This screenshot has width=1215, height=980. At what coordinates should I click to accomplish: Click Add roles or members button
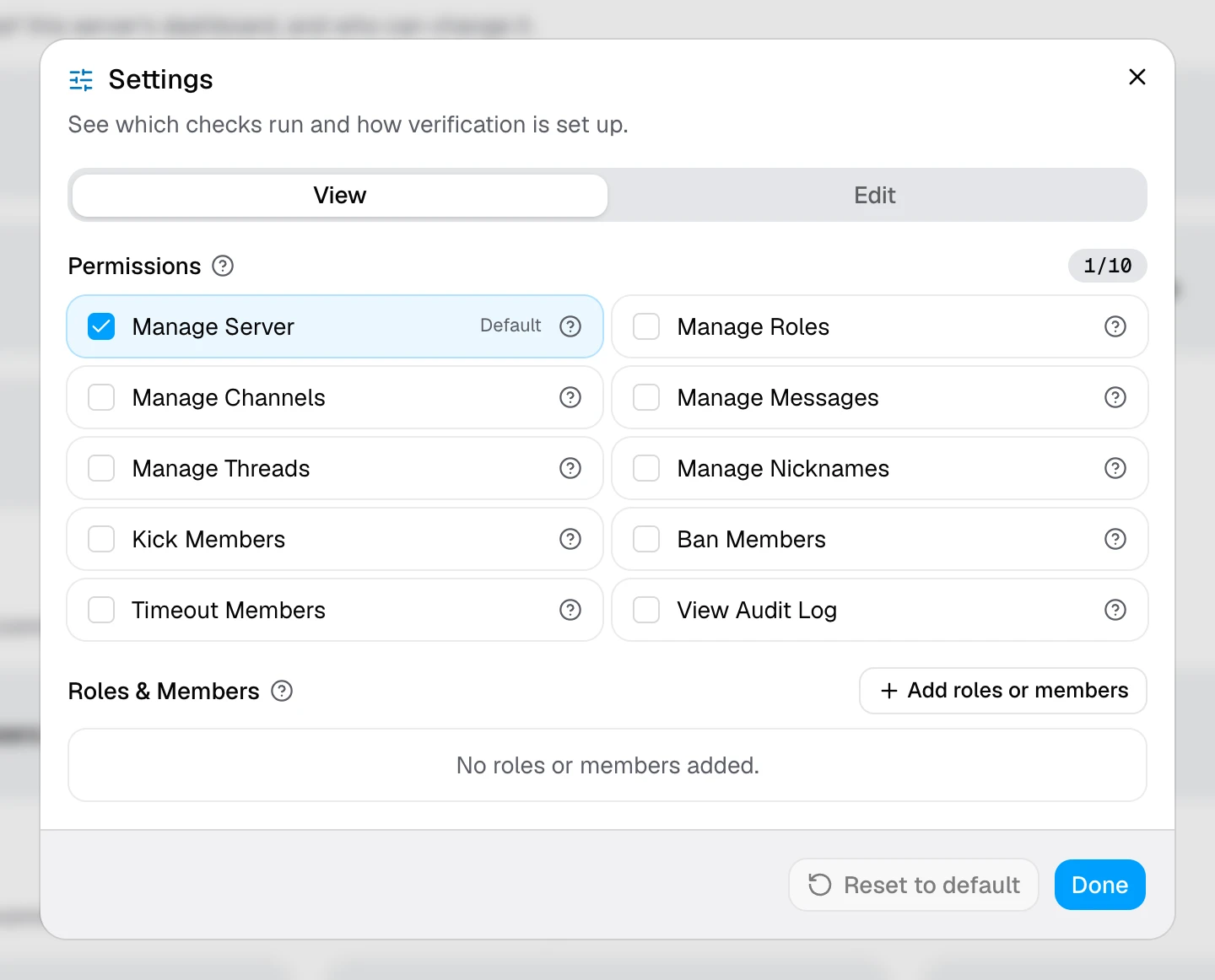point(1003,691)
